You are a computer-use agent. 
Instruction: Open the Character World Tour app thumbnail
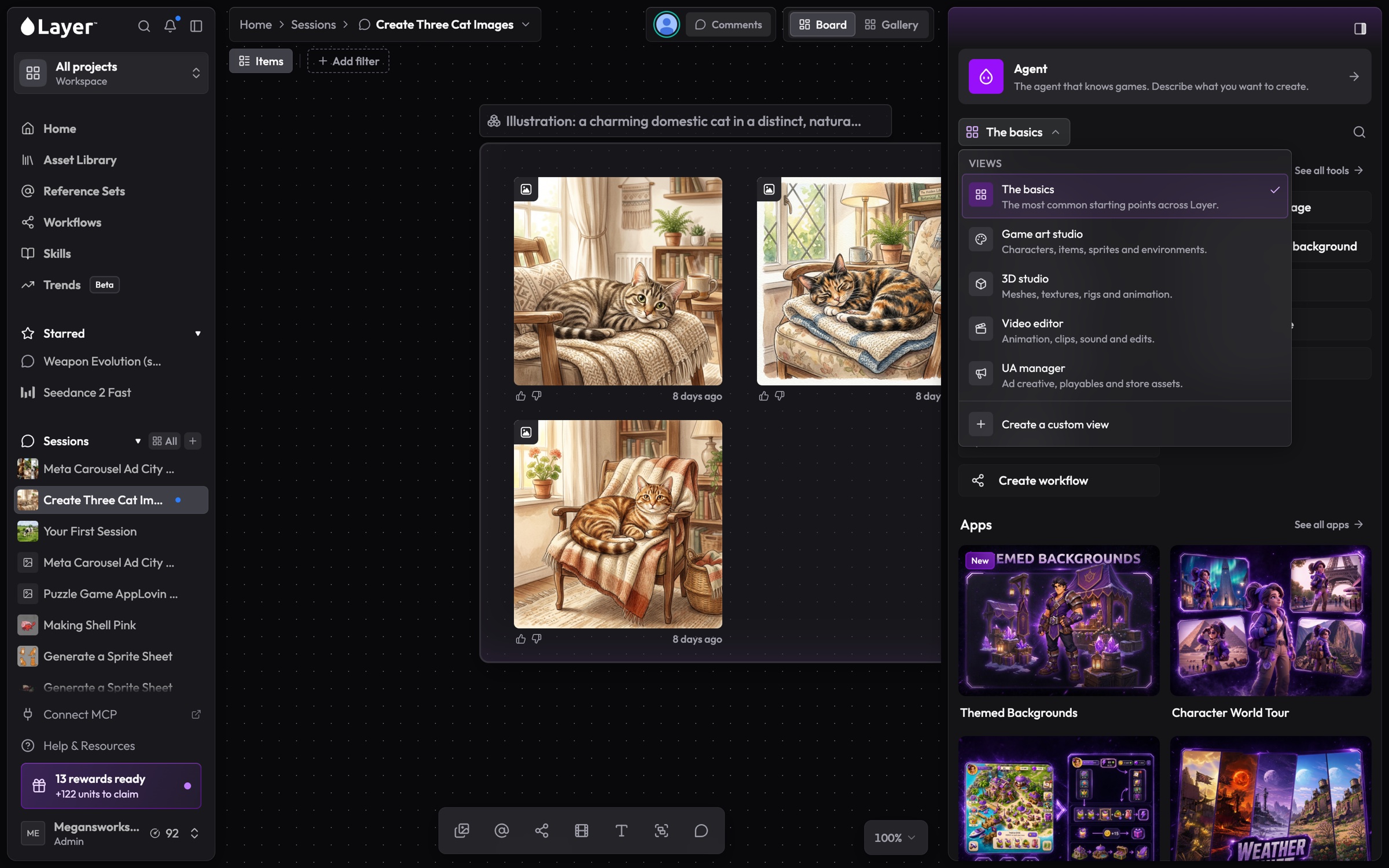pyautogui.click(x=1270, y=620)
